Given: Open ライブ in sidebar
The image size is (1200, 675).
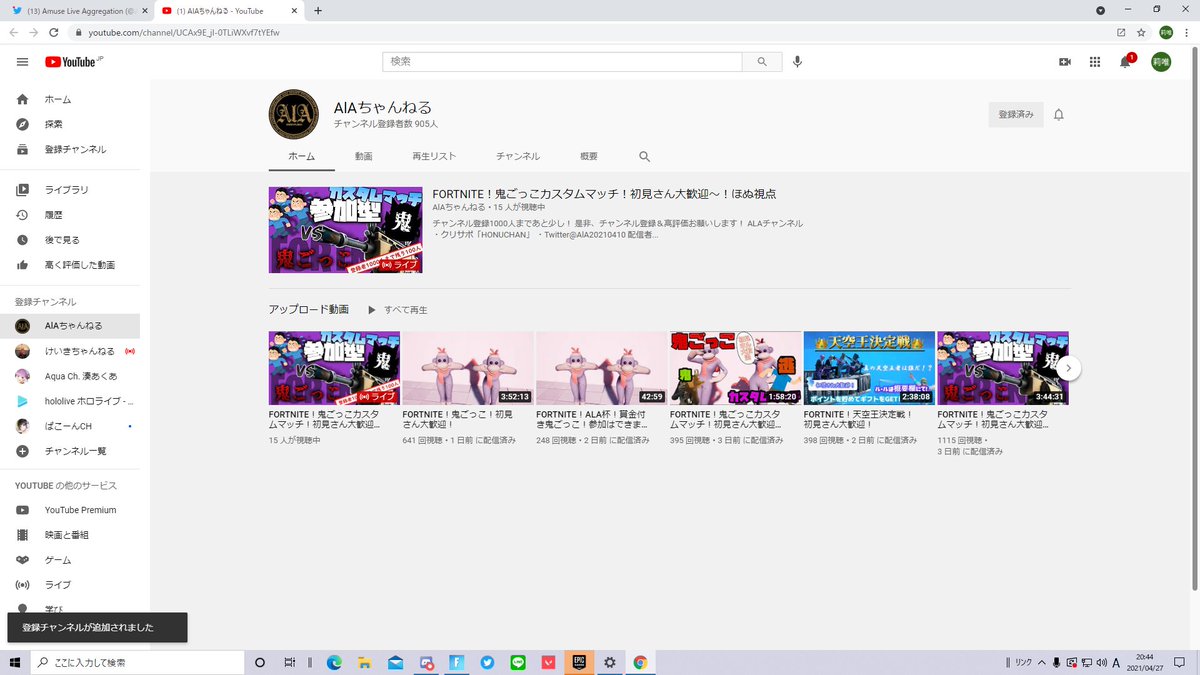Looking at the screenshot, I should 70,585.
